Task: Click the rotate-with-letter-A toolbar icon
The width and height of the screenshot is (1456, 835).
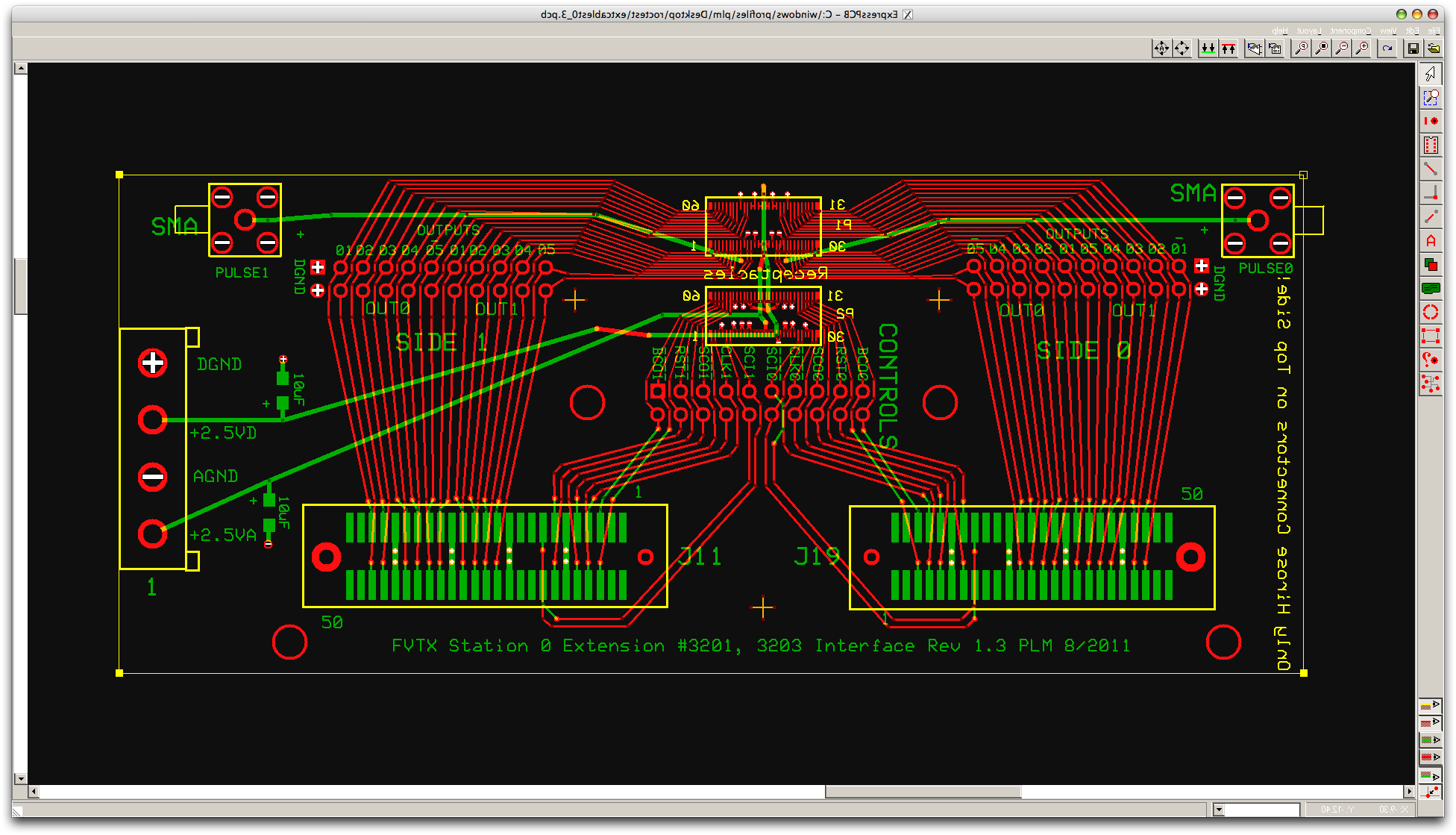Action: click(x=1161, y=49)
